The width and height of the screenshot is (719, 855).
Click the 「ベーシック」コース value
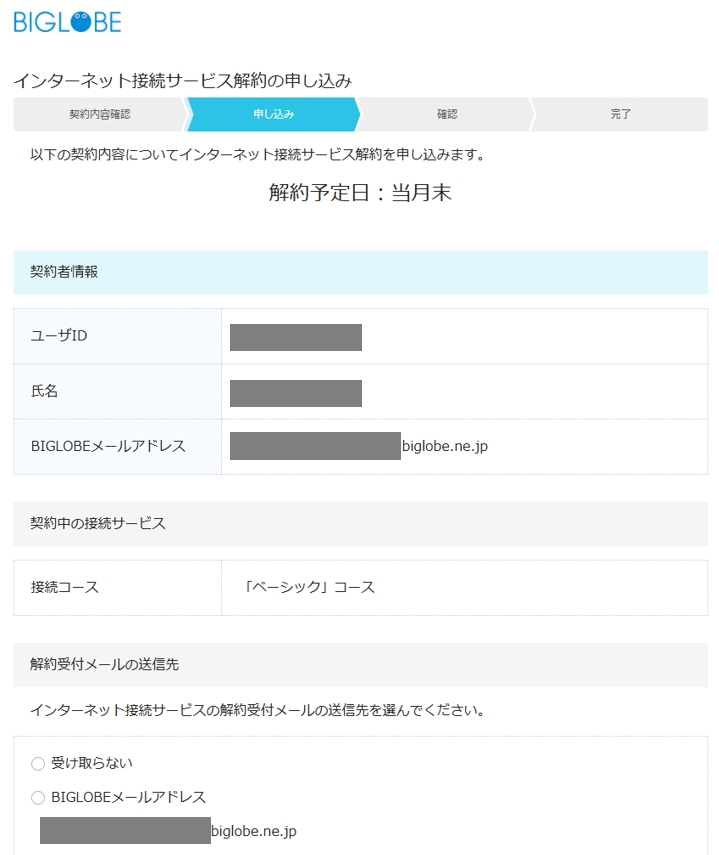pos(309,587)
